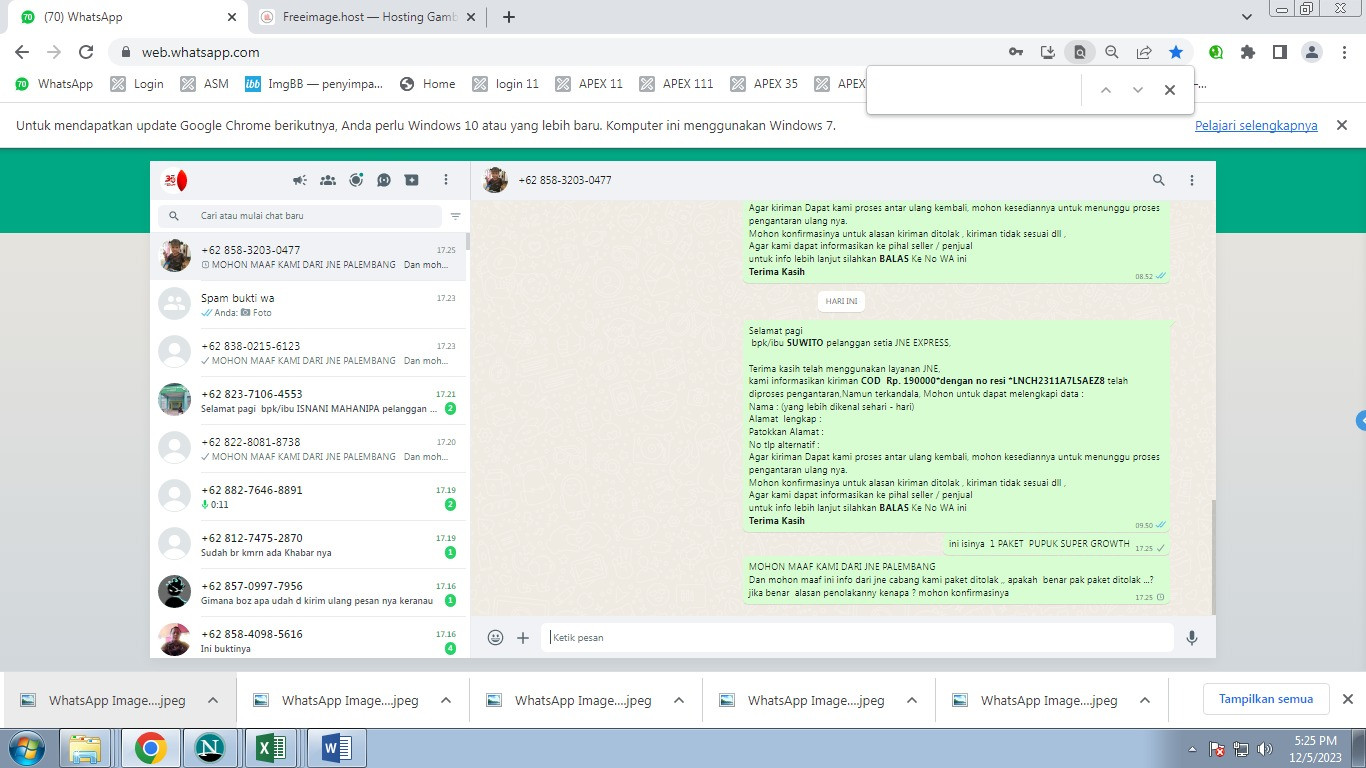
Task: Click contact avatar in conversation header
Action: 495,180
